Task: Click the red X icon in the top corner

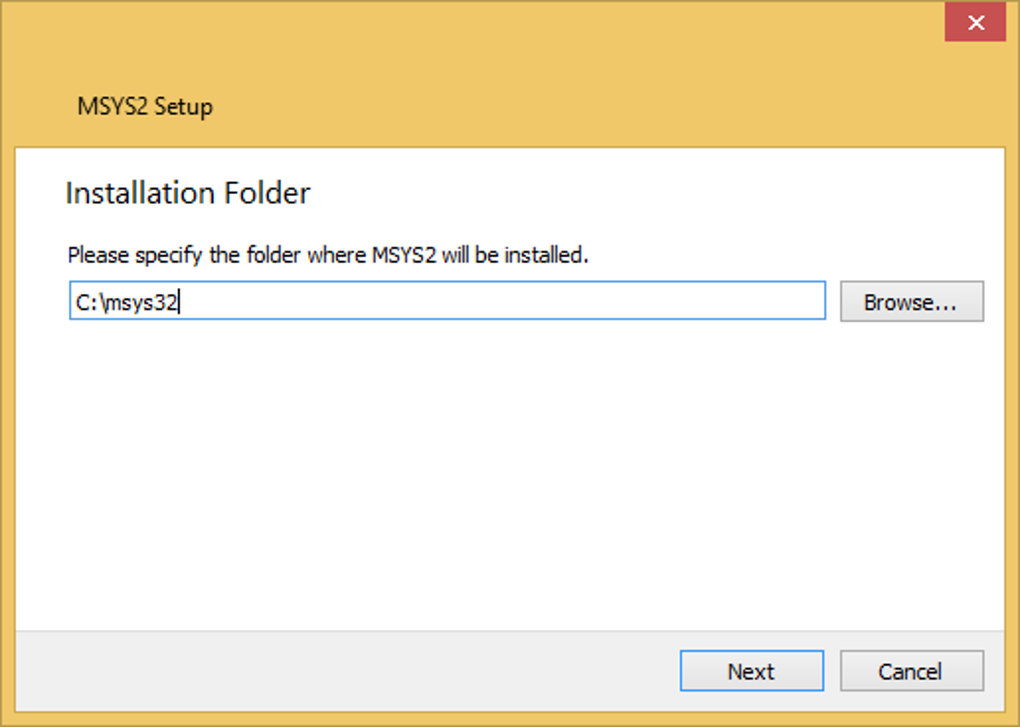Action: pos(974,24)
